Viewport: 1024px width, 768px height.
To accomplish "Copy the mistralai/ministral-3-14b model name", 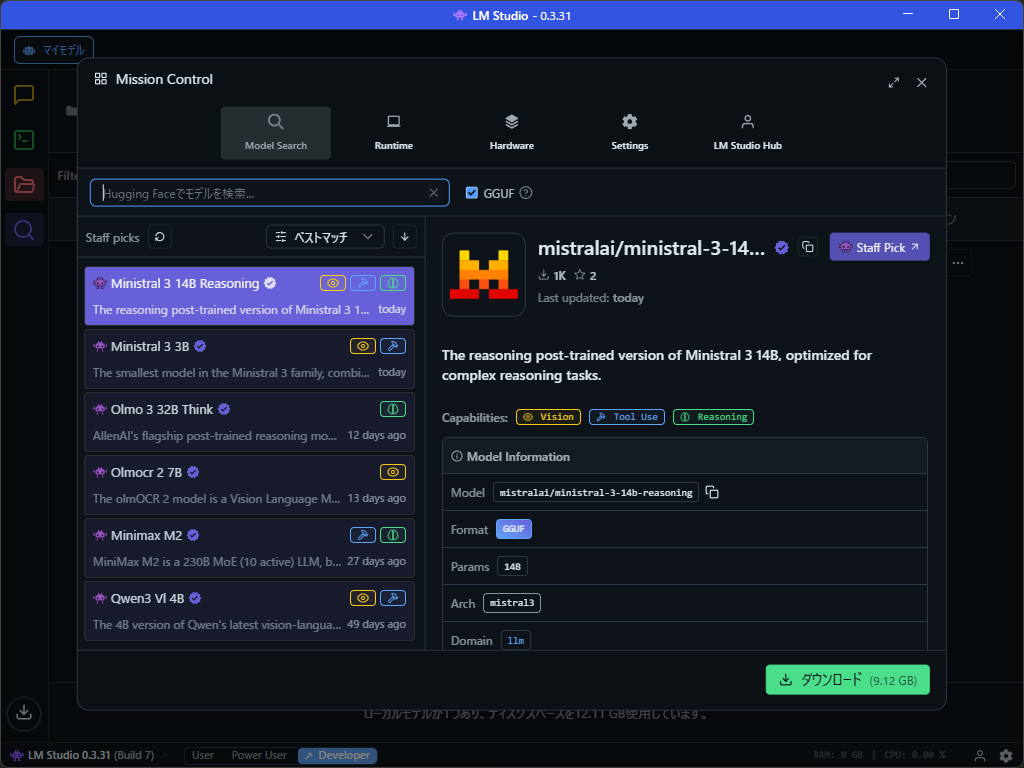I will [808, 247].
